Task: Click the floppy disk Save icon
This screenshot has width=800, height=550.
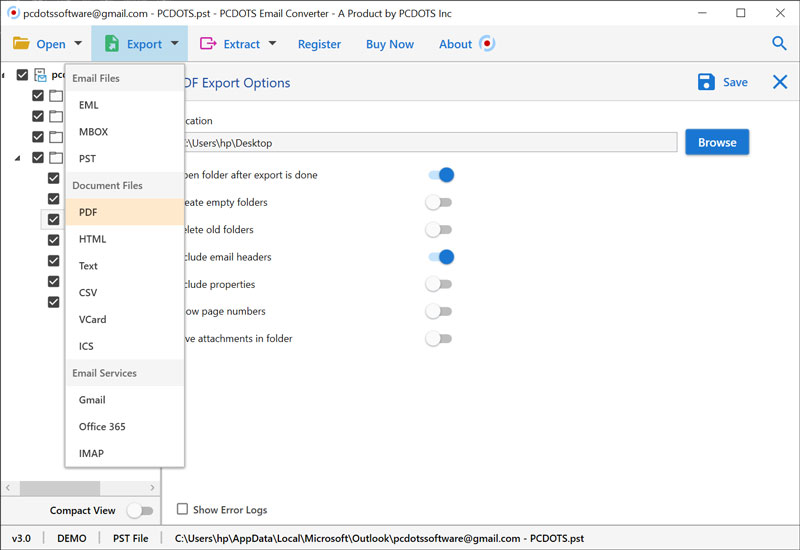Action: [706, 82]
